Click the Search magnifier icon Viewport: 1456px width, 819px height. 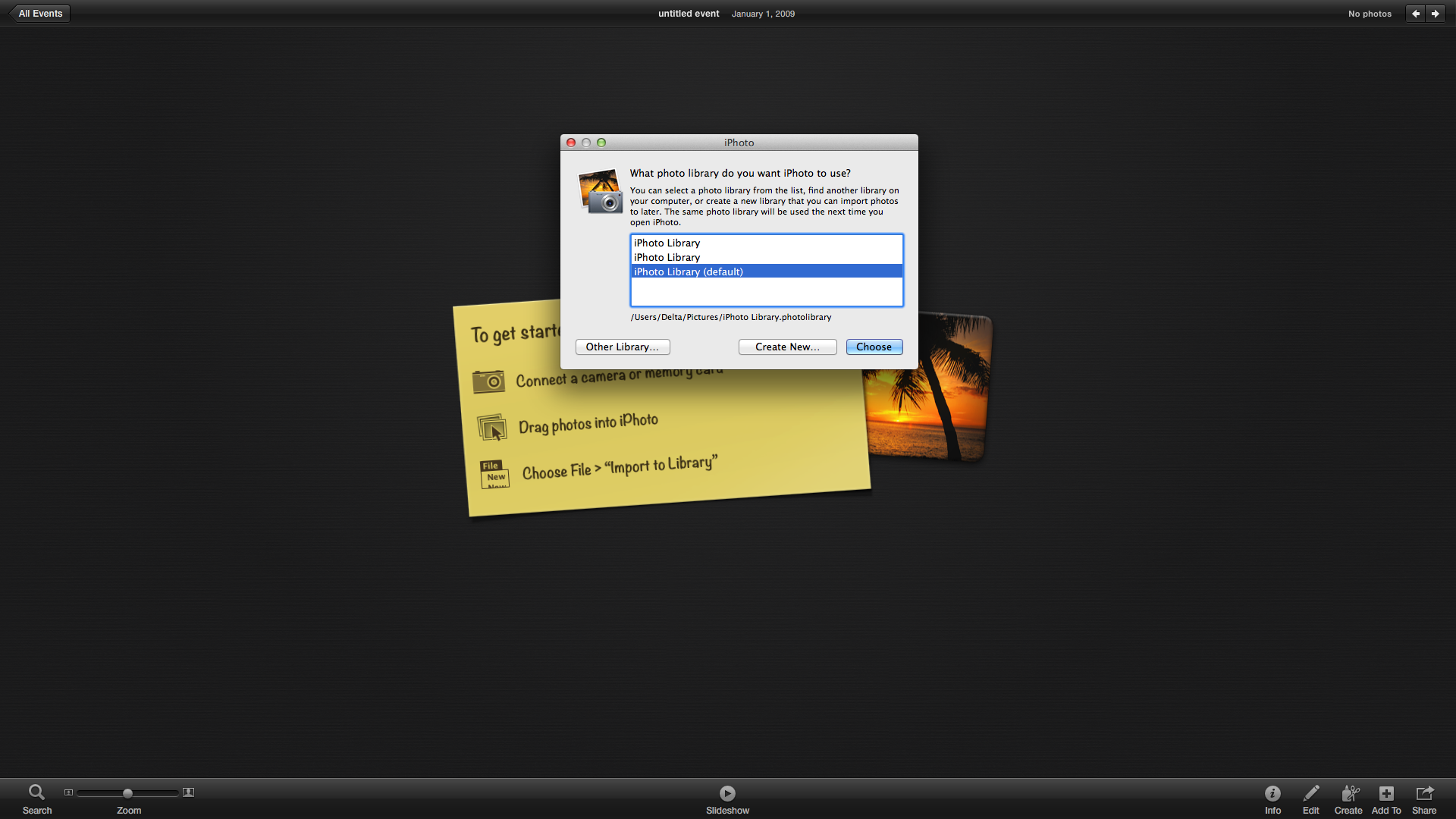pos(36,792)
